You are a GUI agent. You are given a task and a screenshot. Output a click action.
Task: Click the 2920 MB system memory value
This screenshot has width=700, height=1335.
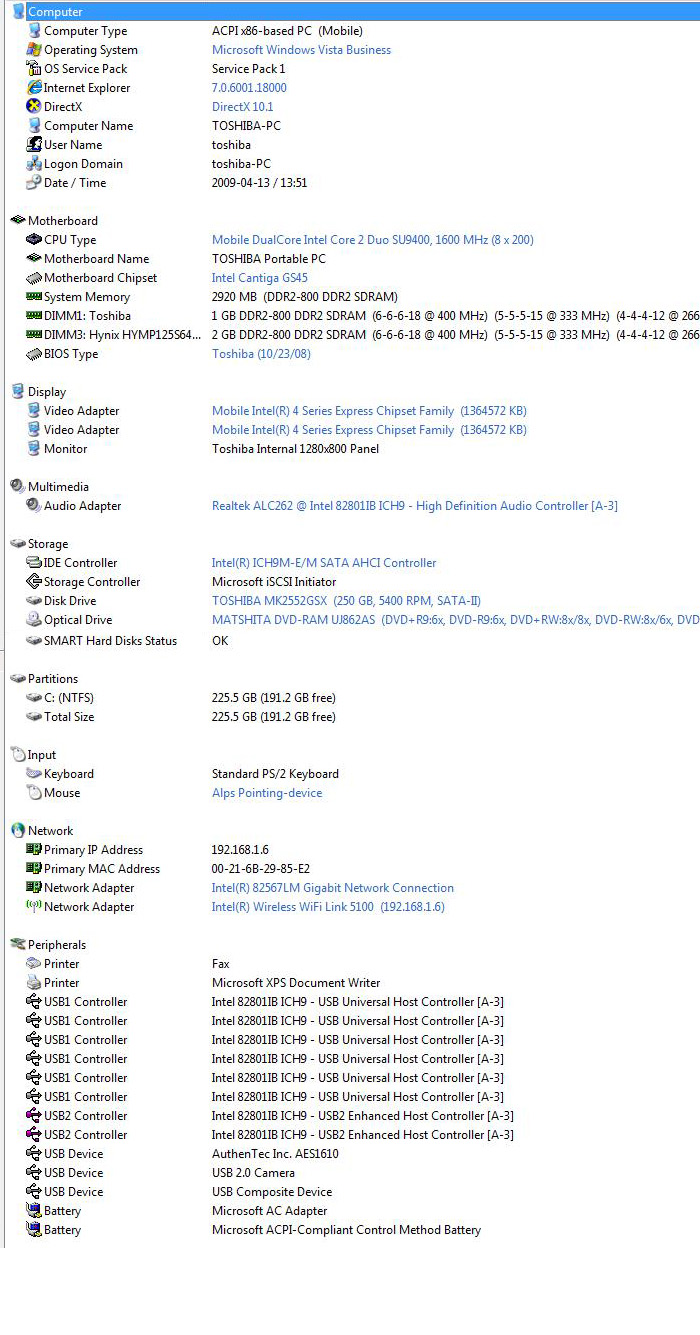click(305, 297)
